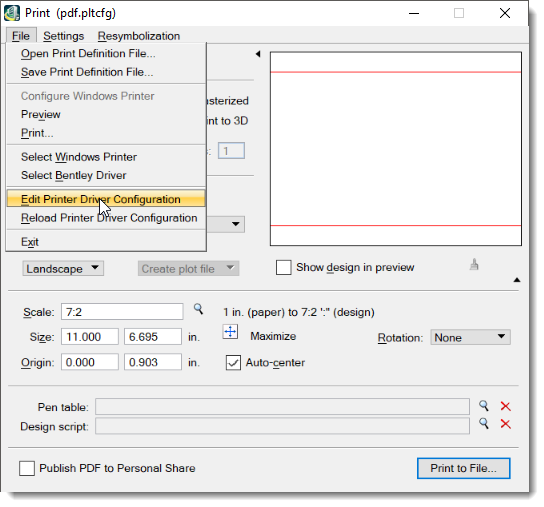Remove the Design script with red X
Viewport: 544px width, 507px height.
pyautogui.click(x=505, y=424)
